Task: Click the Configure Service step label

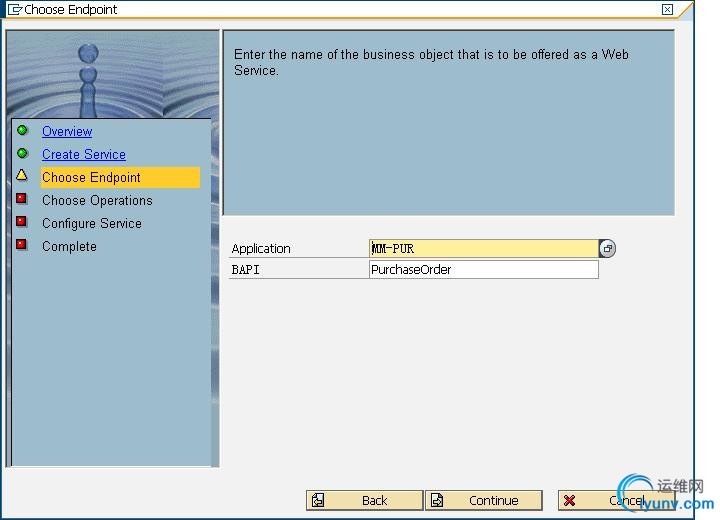Action: pyautogui.click(x=92, y=223)
